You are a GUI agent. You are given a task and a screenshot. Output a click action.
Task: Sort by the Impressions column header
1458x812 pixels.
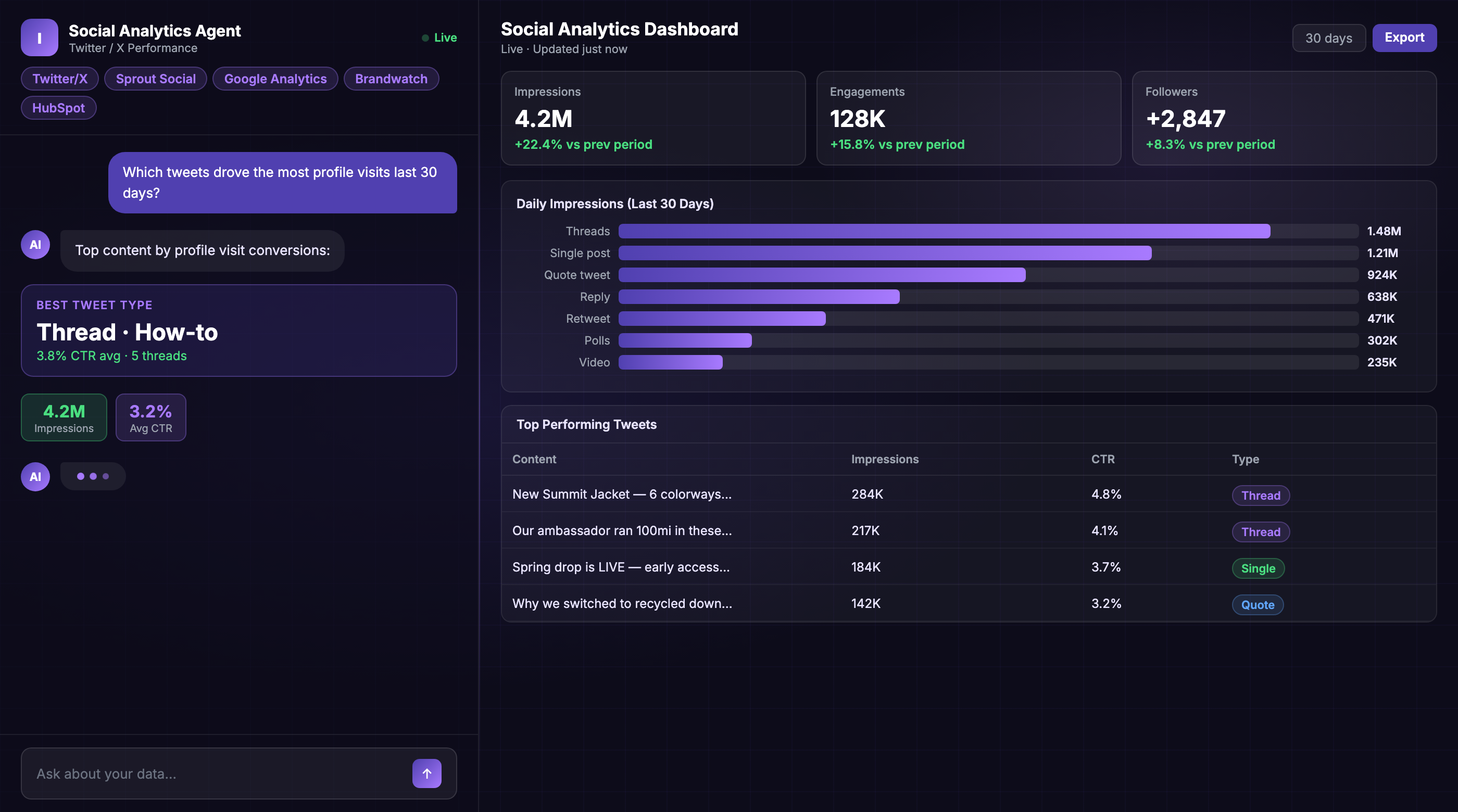click(885, 459)
